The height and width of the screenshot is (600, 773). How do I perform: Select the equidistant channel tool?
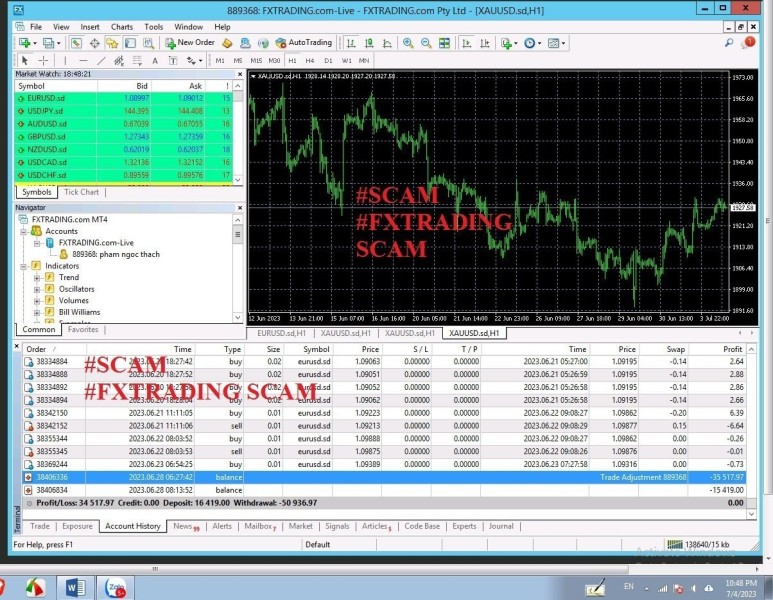coord(119,60)
